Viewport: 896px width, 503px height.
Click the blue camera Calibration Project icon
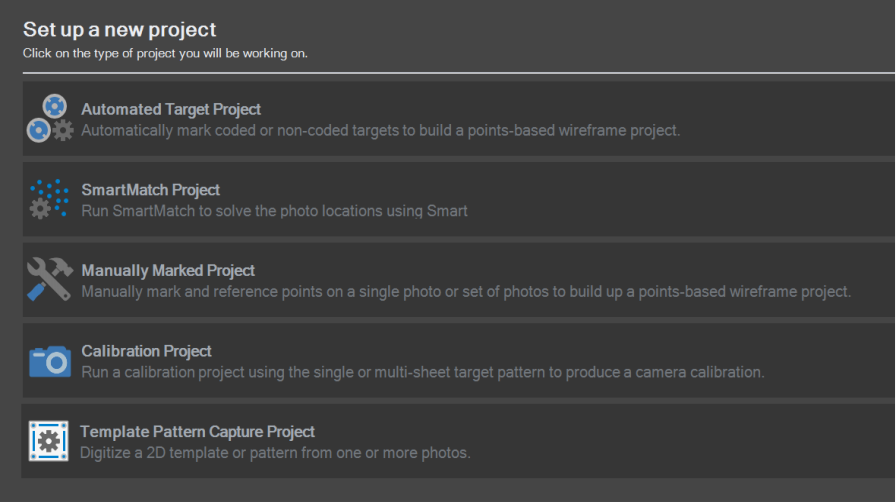tap(49, 361)
